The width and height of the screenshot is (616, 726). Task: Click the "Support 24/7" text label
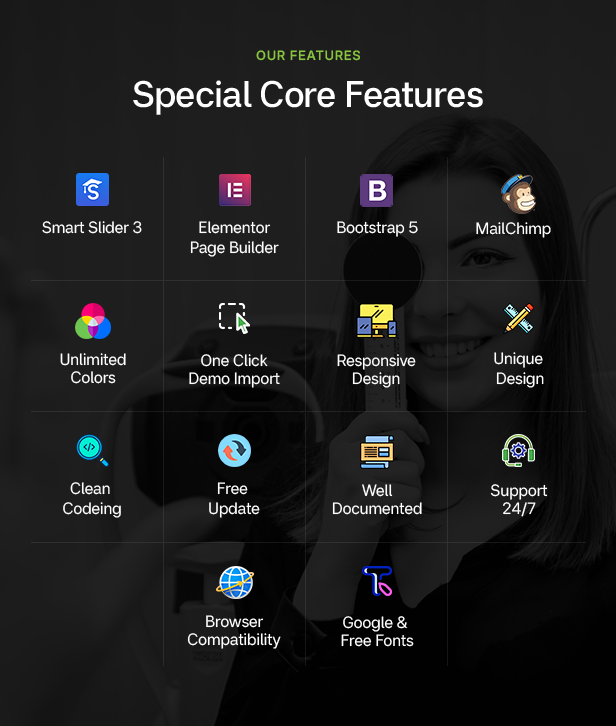519,500
